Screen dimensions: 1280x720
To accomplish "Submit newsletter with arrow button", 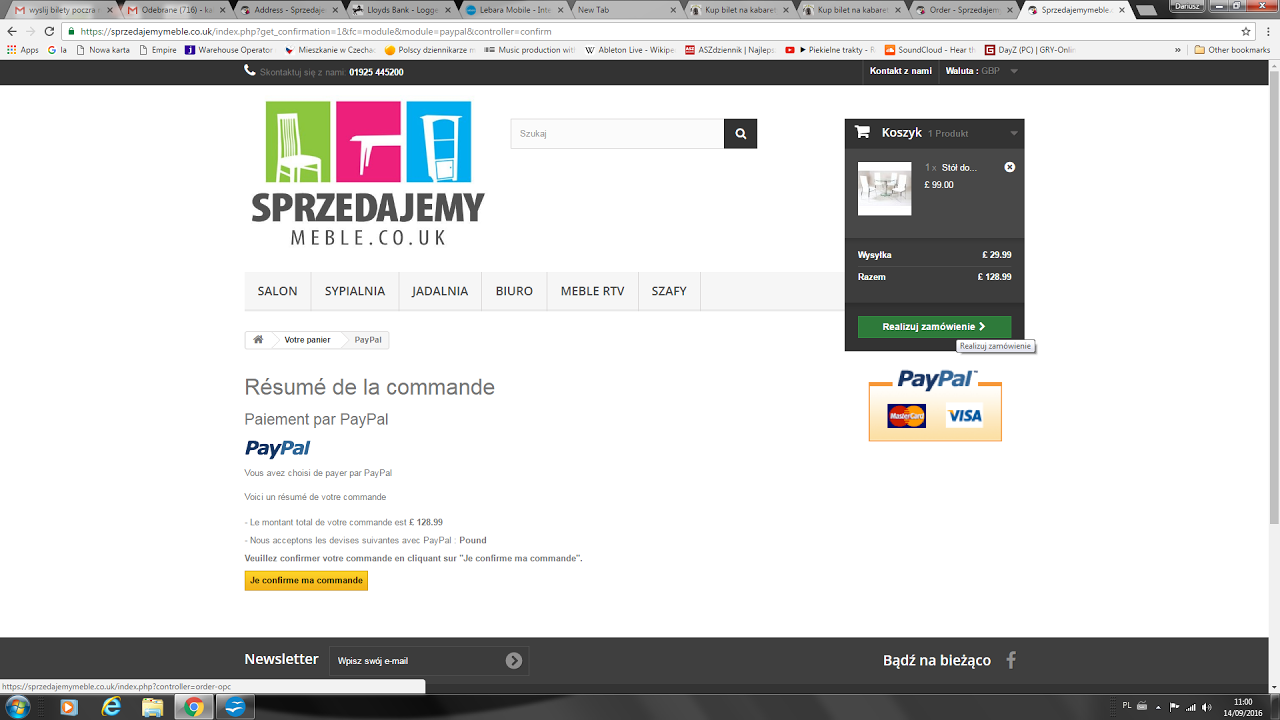I will click(x=514, y=661).
